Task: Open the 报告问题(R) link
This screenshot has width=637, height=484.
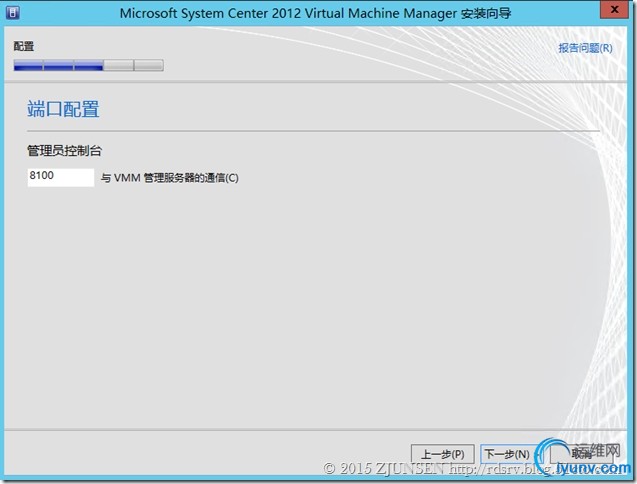Action: tap(585, 48)
